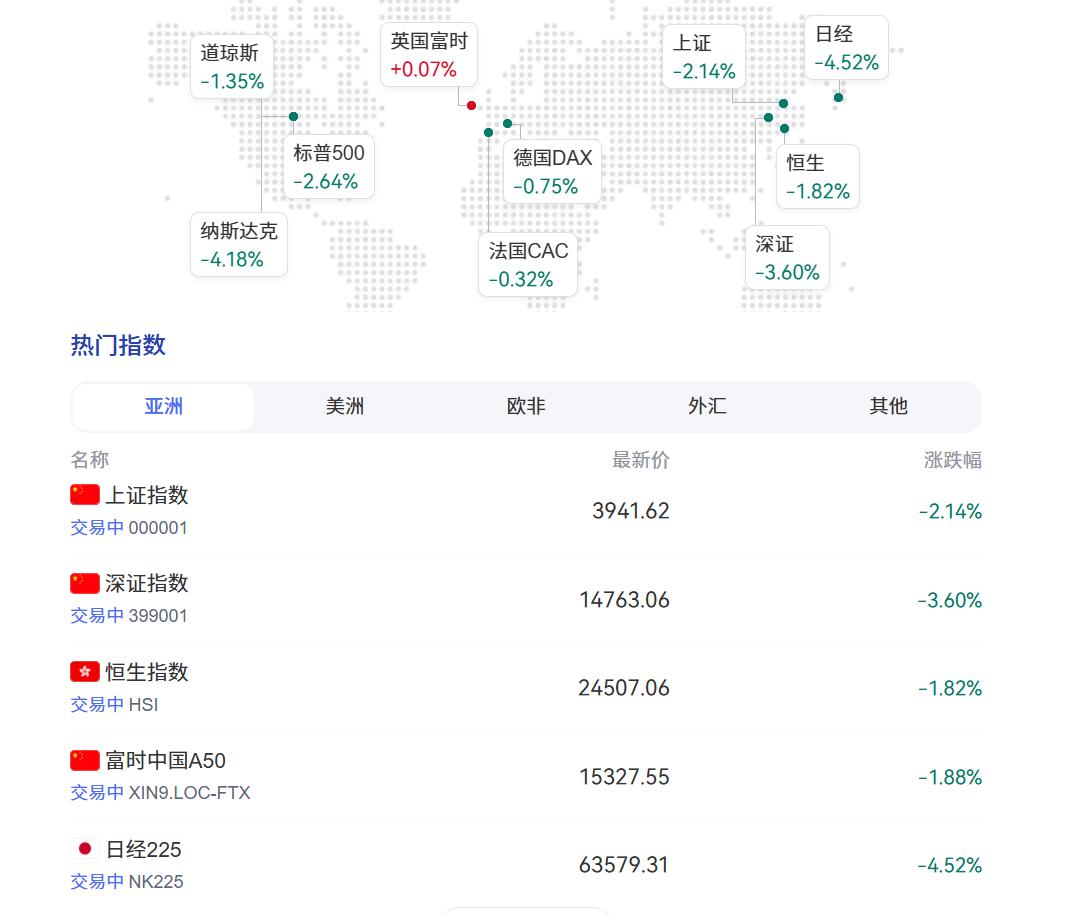
Task: Open the 富时中国A50 row name
Action: pos(166,760)
